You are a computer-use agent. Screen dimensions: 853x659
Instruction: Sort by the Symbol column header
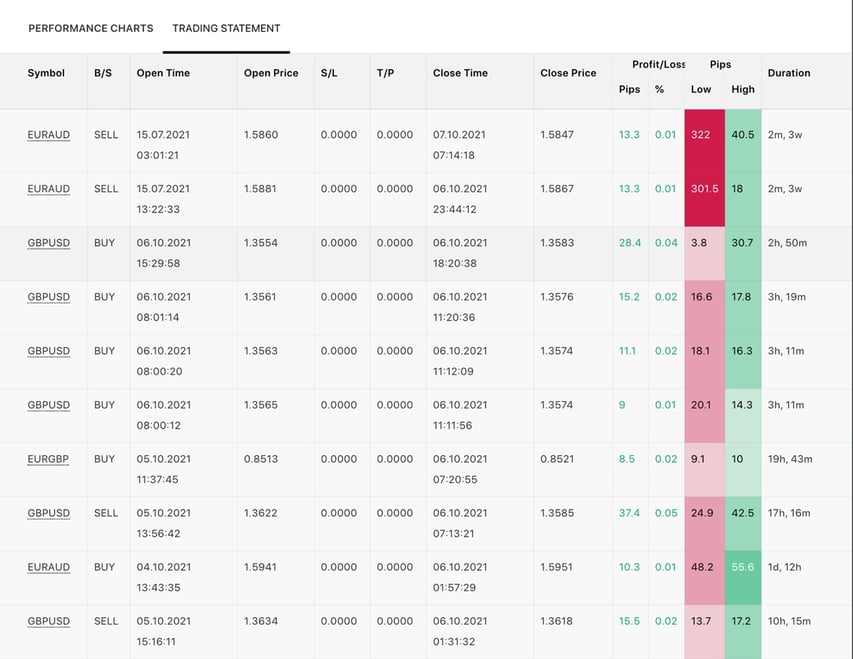tap(46, 73)
